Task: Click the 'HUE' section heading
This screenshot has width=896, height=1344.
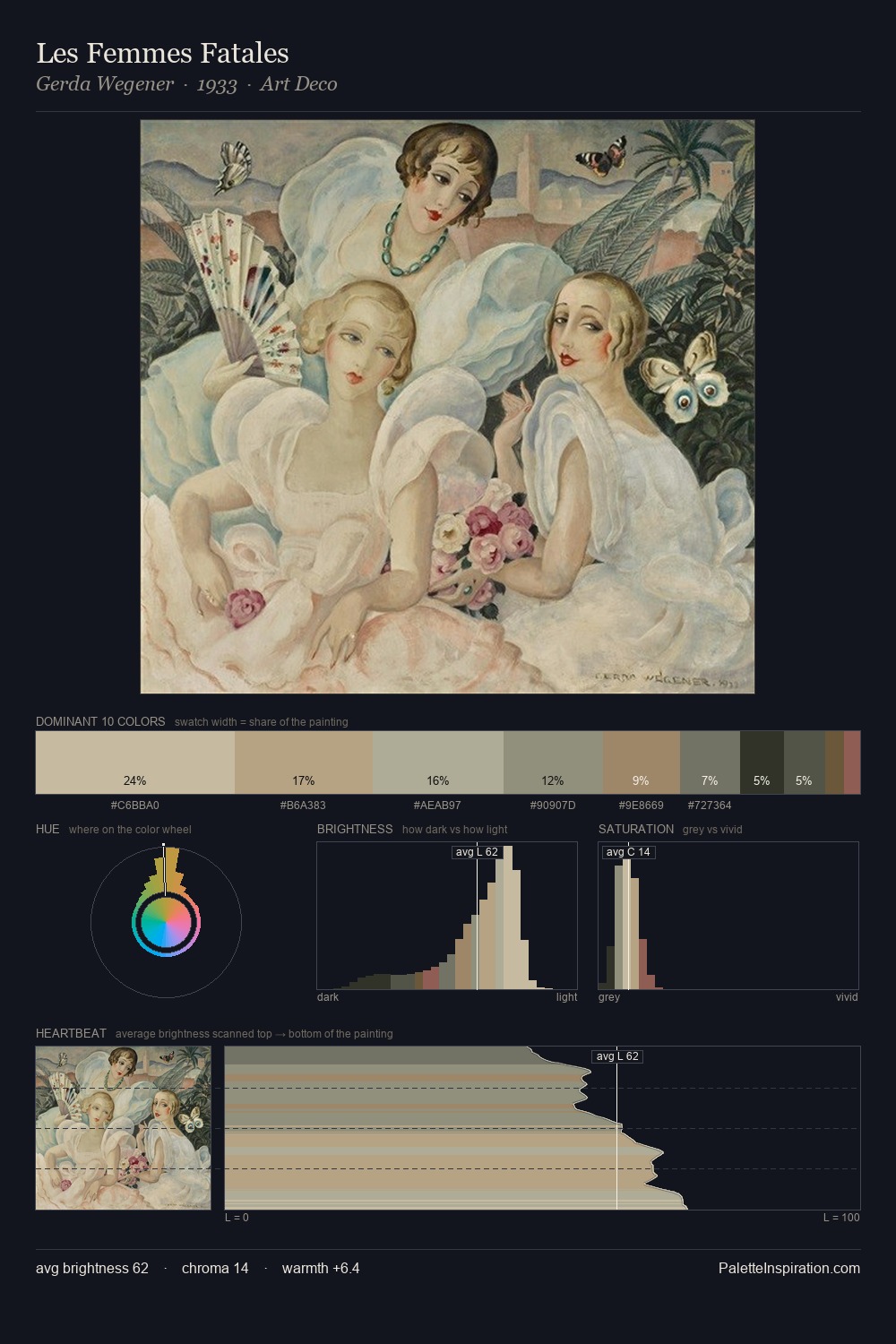Action: tap(47, 829)
